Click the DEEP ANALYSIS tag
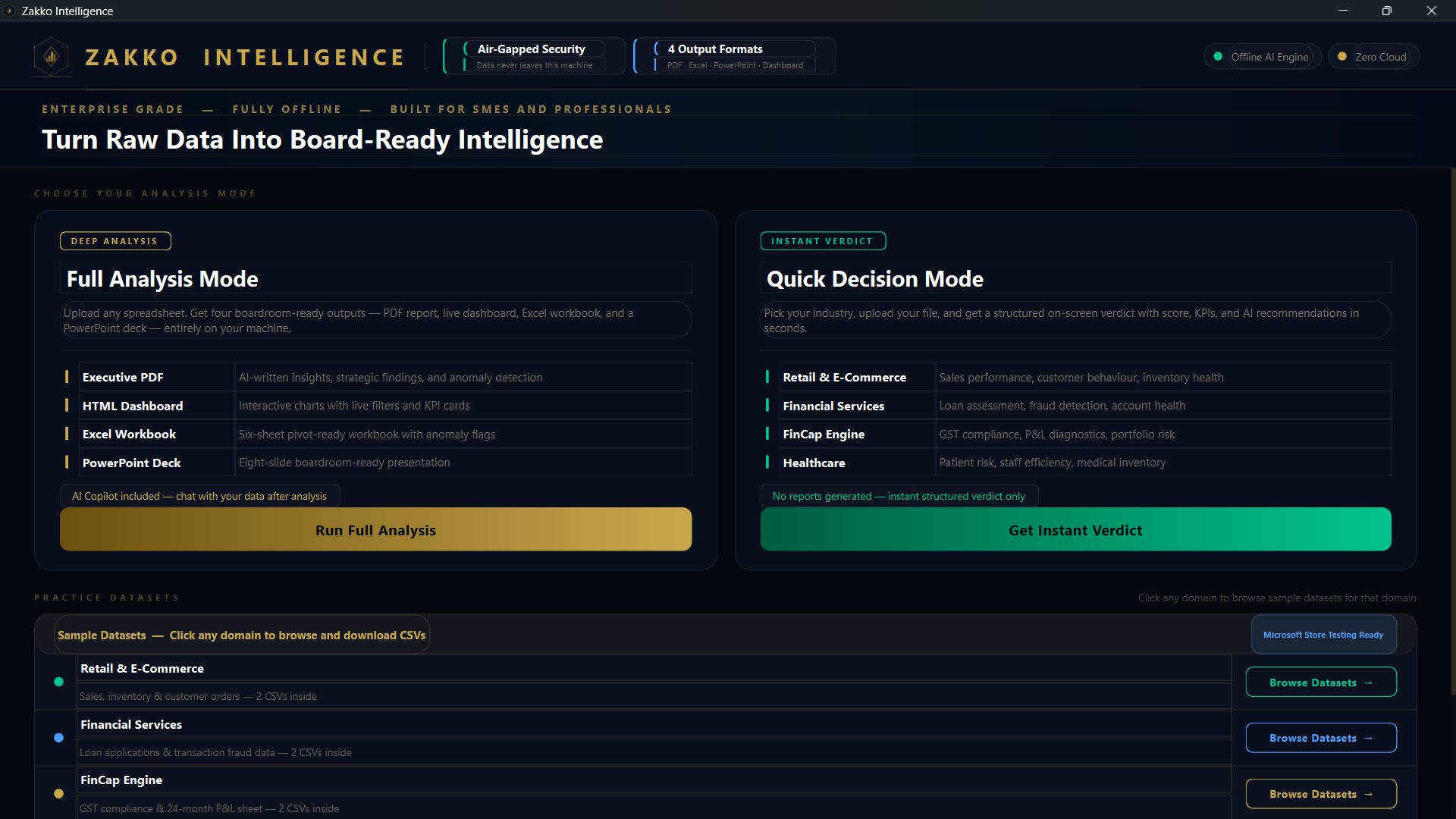The width and height of the screenshot is (1456, 819). 115,241
